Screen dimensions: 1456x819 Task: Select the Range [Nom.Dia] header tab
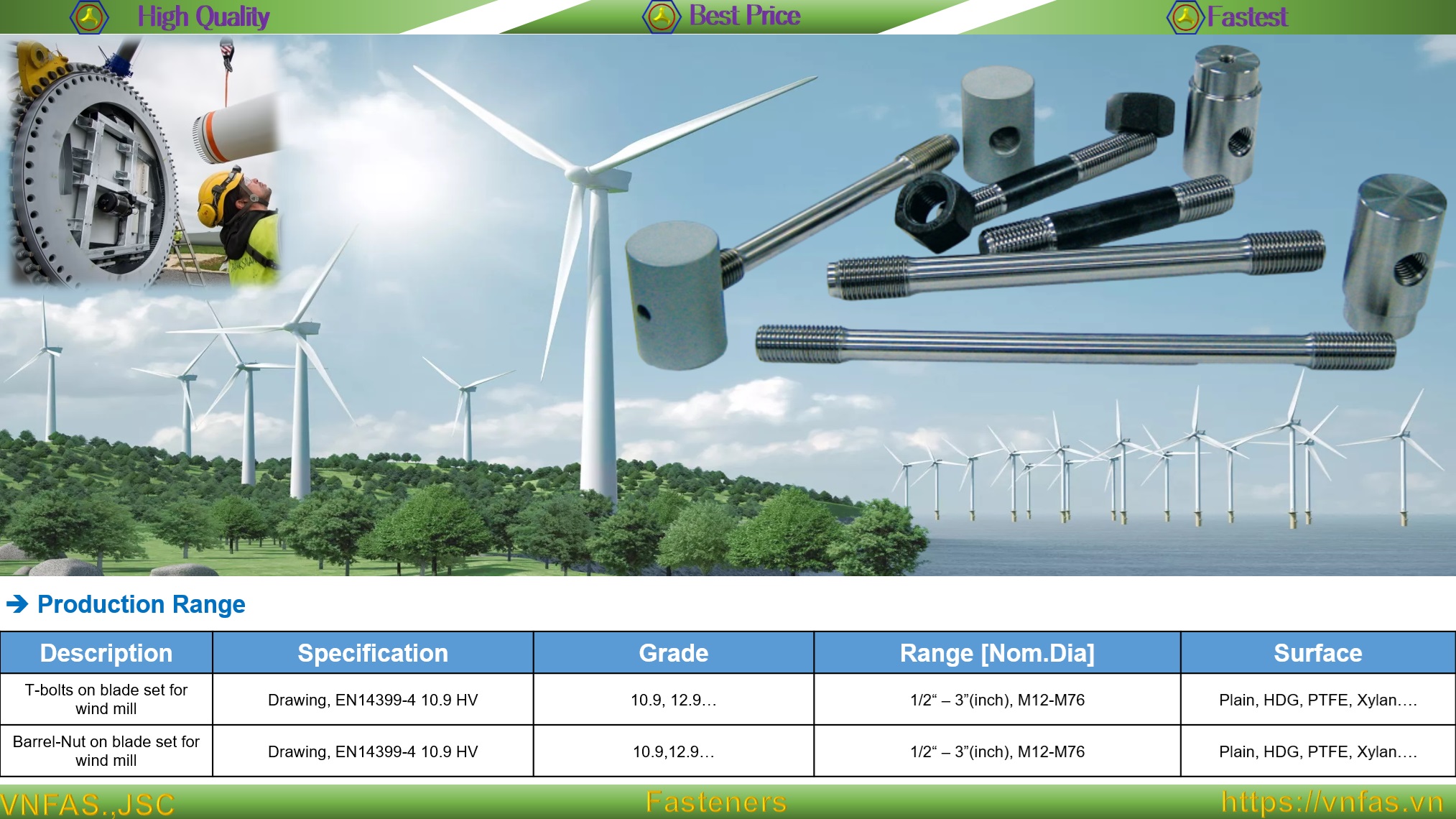click(x=998, y=654)
